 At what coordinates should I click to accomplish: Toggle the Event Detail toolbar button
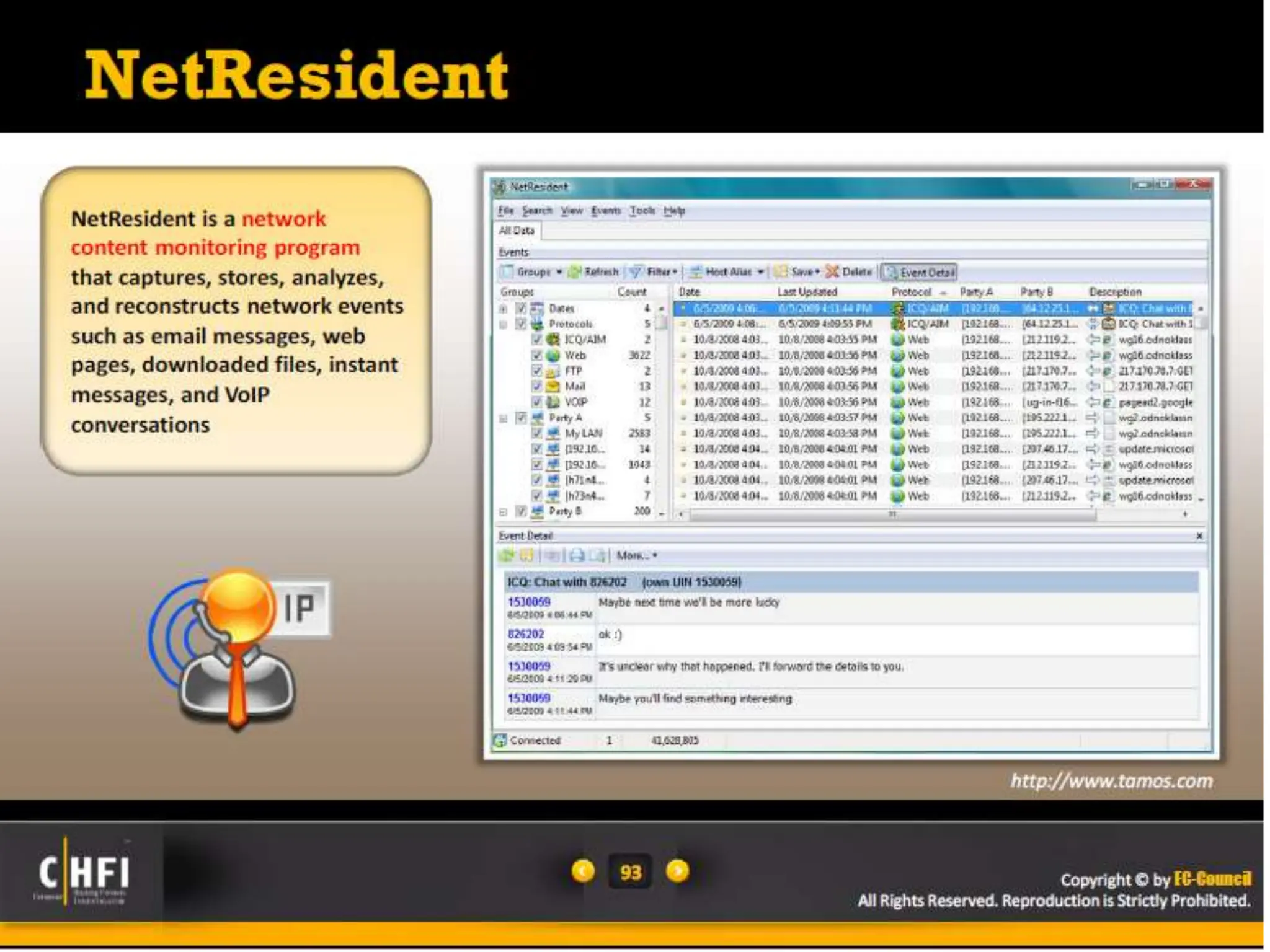919,272
